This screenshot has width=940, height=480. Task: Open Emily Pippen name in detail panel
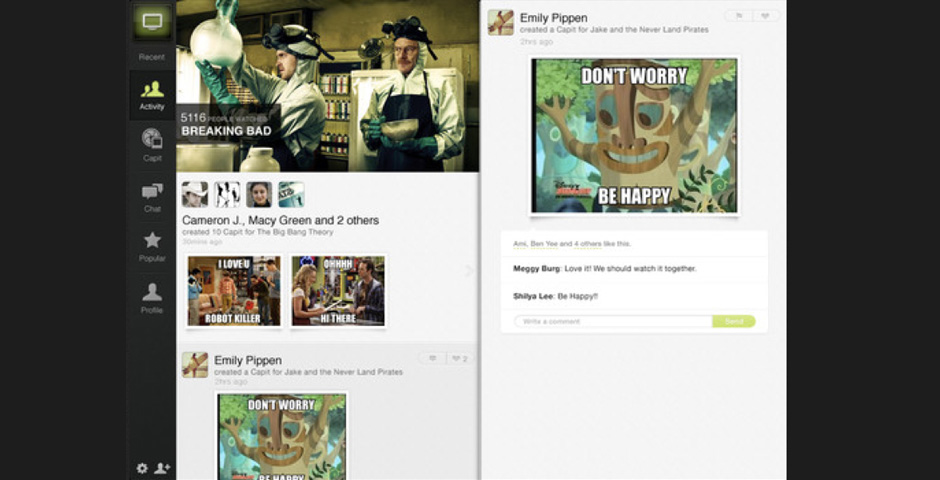(554, 18)
